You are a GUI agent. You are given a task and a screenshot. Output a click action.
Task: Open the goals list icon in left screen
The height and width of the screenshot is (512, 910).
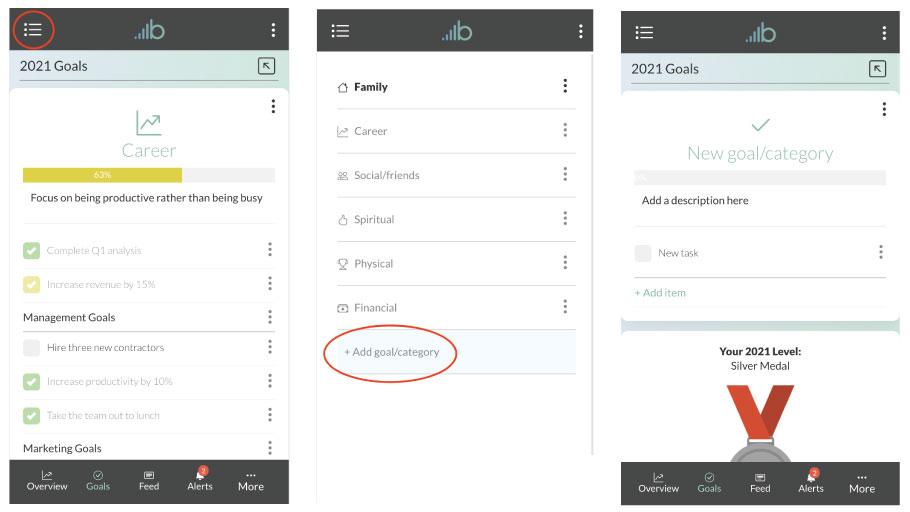pos(33,30)
